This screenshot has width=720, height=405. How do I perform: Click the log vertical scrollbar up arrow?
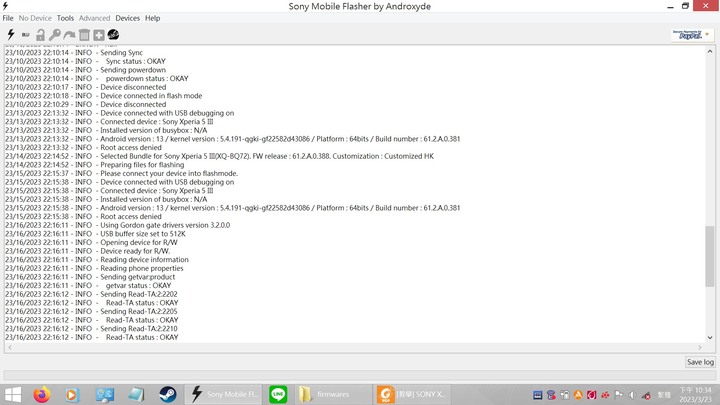[x=710, y=51]
